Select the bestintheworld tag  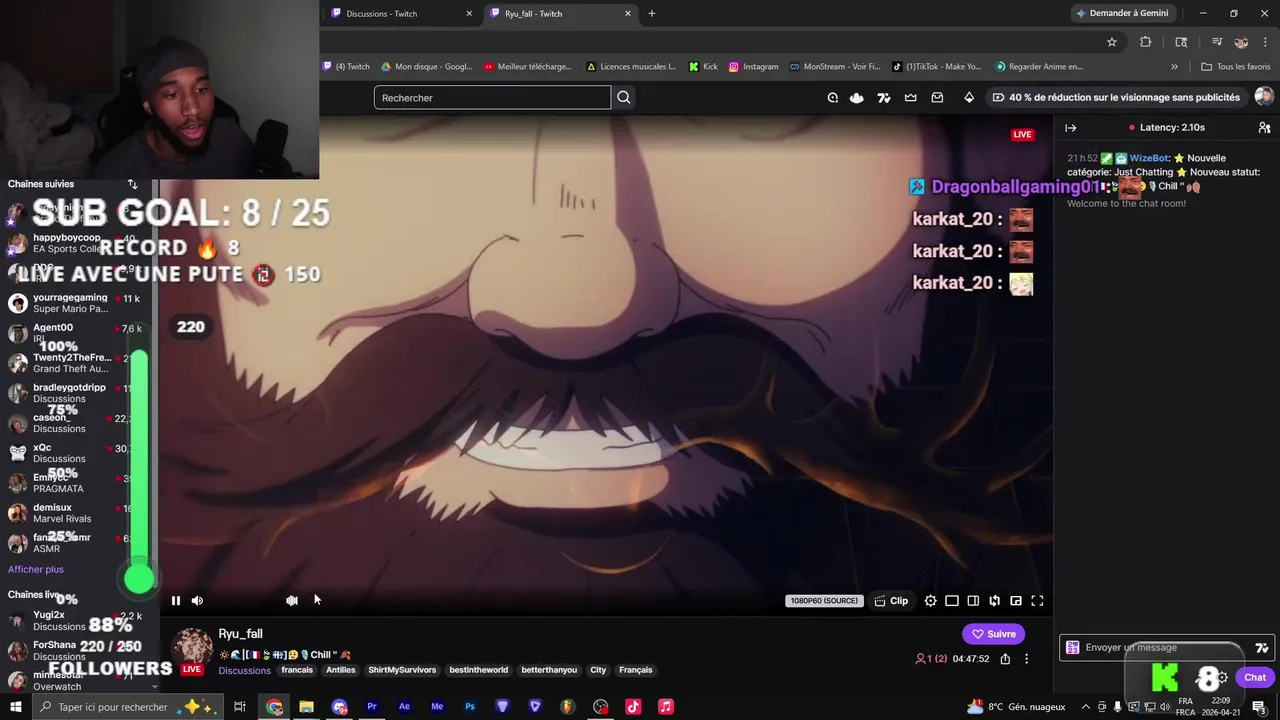478,670
